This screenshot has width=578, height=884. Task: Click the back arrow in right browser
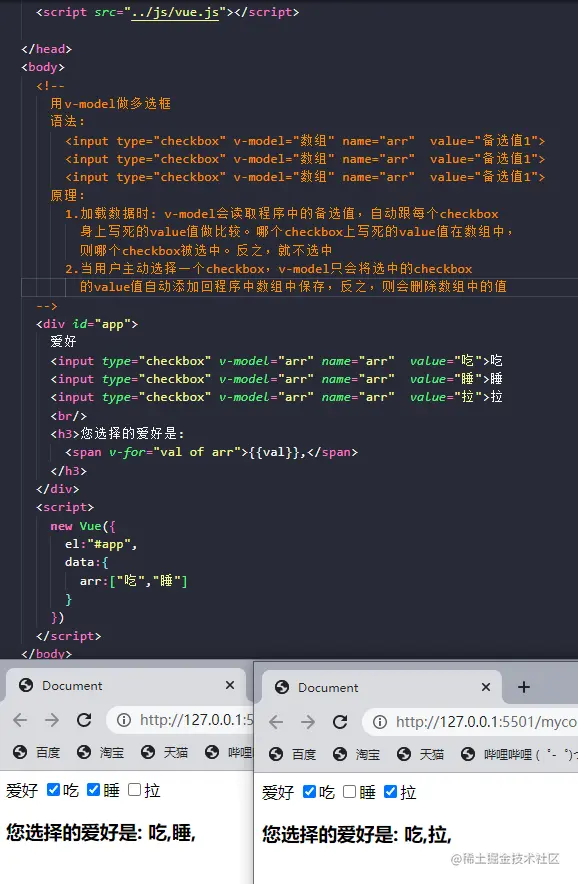276,722
